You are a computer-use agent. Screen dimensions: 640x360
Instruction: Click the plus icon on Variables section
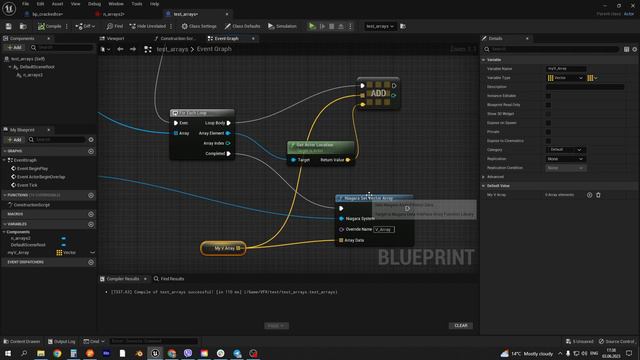pyautogui.click(x=91, y=224)
